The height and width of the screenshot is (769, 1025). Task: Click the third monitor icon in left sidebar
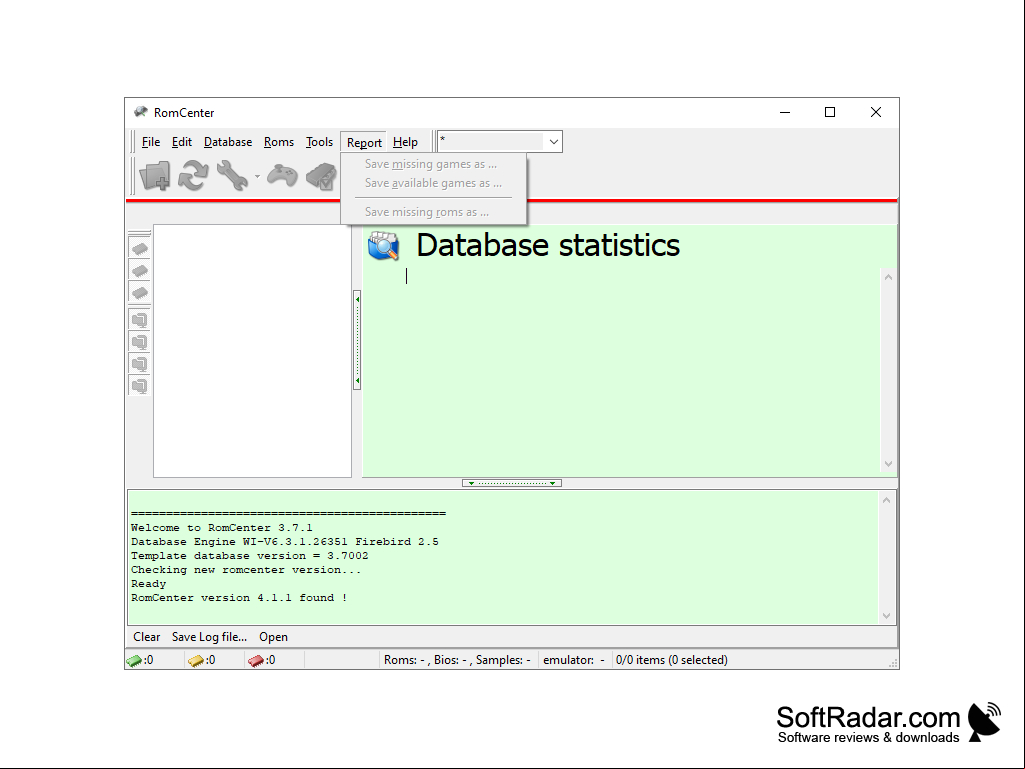tap(139, 364)
